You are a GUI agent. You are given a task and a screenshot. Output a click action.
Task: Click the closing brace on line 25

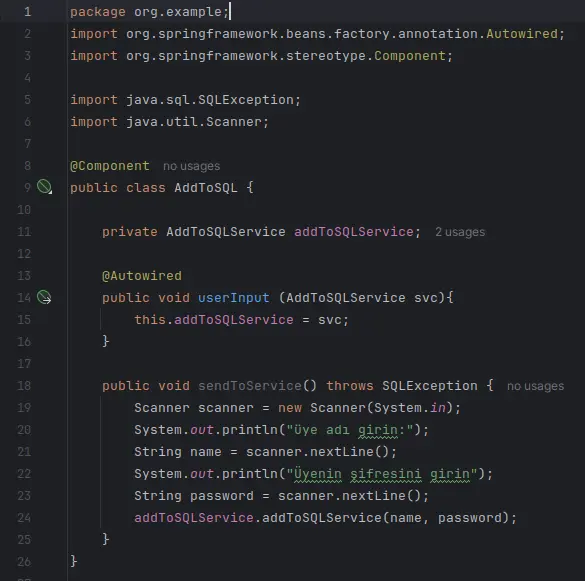click(x=106, y=539)
